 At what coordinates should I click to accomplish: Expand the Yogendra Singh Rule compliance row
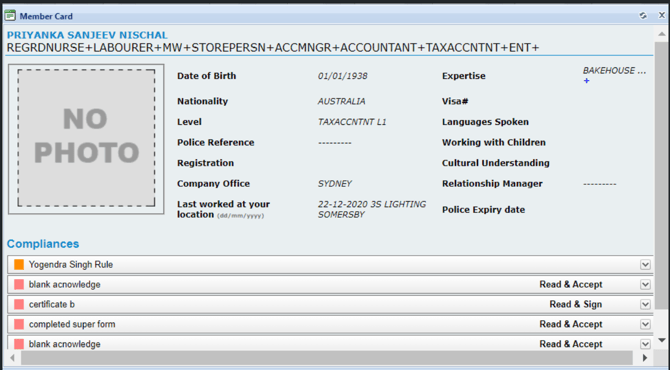click(x=645, y=265)
